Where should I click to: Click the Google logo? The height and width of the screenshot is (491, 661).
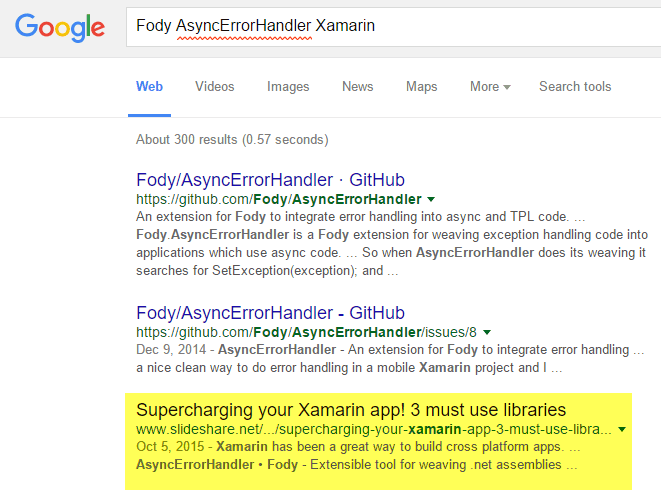60,28
